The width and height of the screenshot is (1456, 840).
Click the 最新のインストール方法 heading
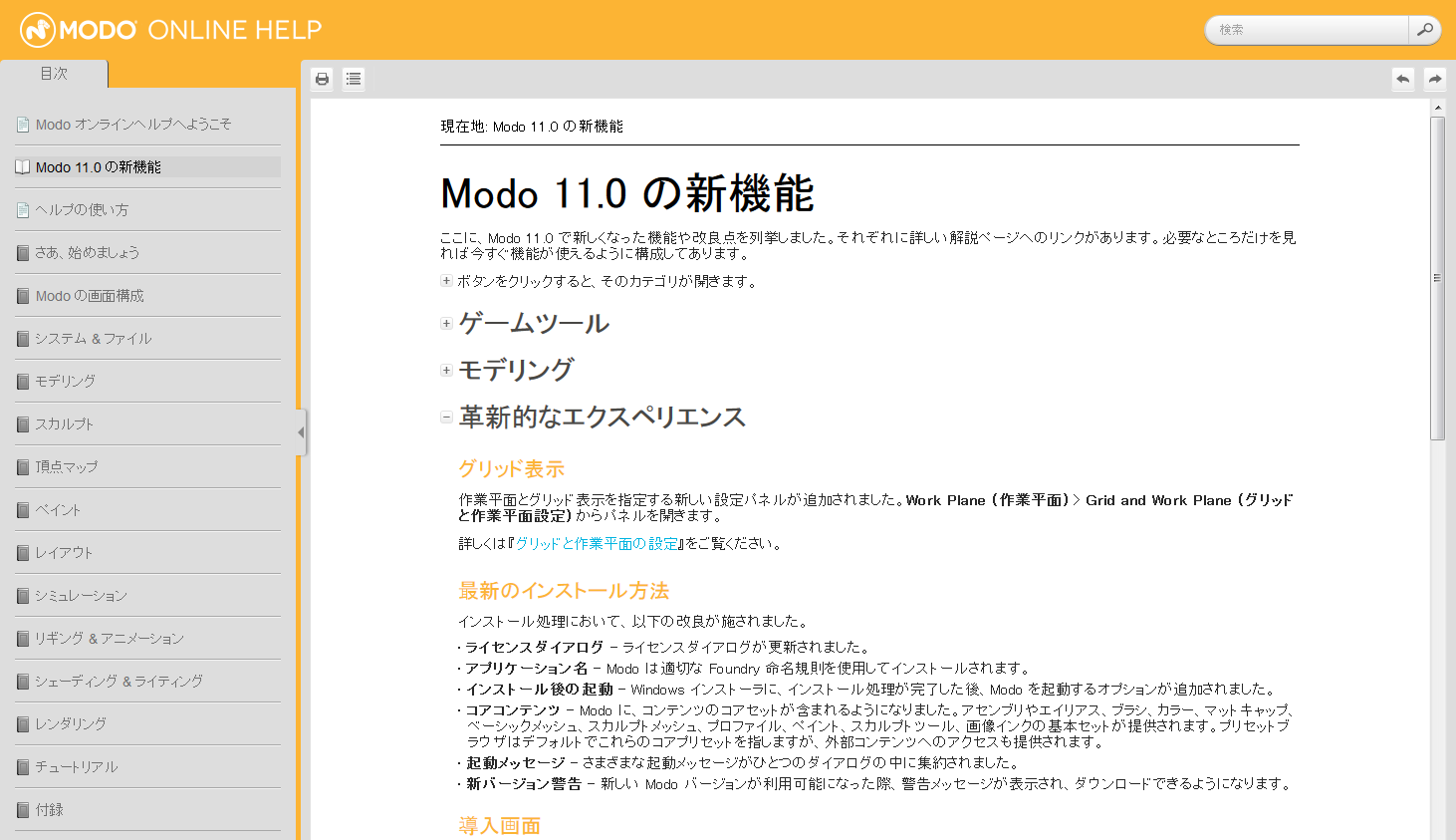[x=564, y=591]
